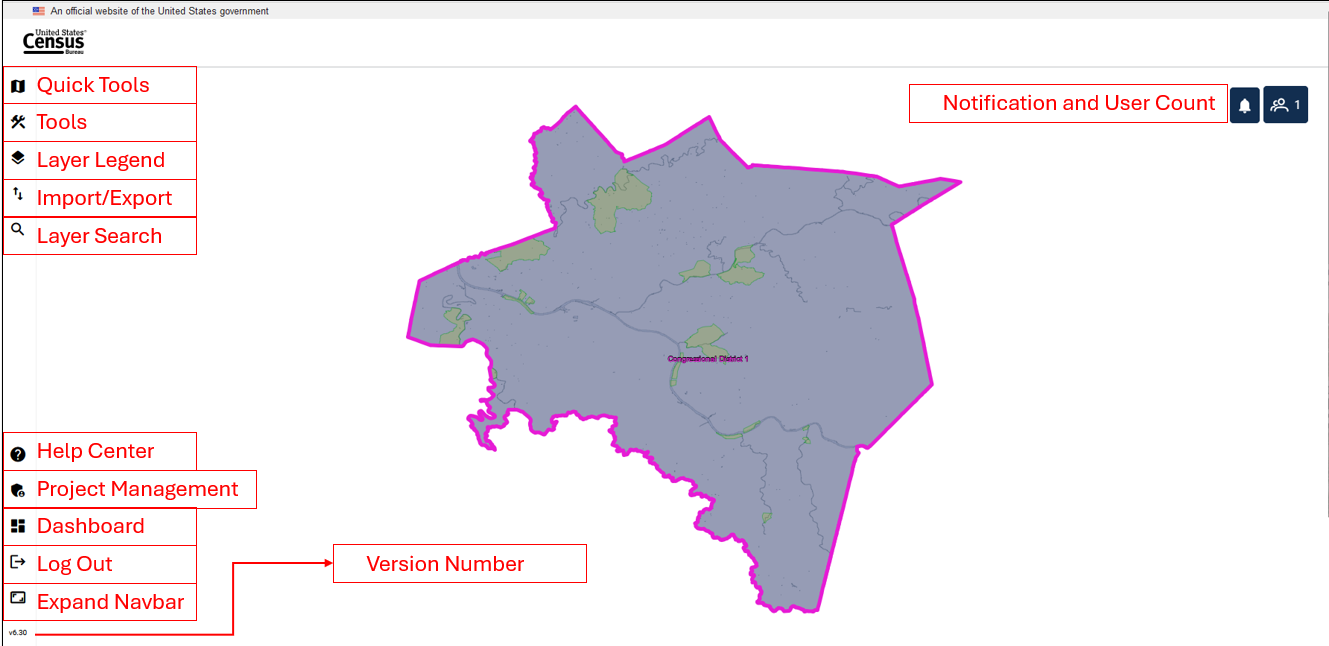Open notifications with the bell button
Viewport: 1329px width, 646px height.
tap(1244, 105)
